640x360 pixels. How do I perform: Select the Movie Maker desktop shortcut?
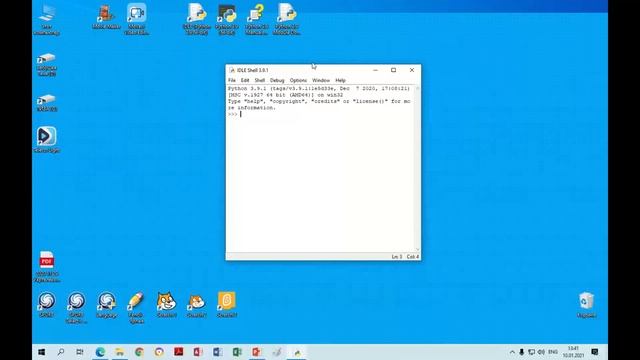(106, 17)
